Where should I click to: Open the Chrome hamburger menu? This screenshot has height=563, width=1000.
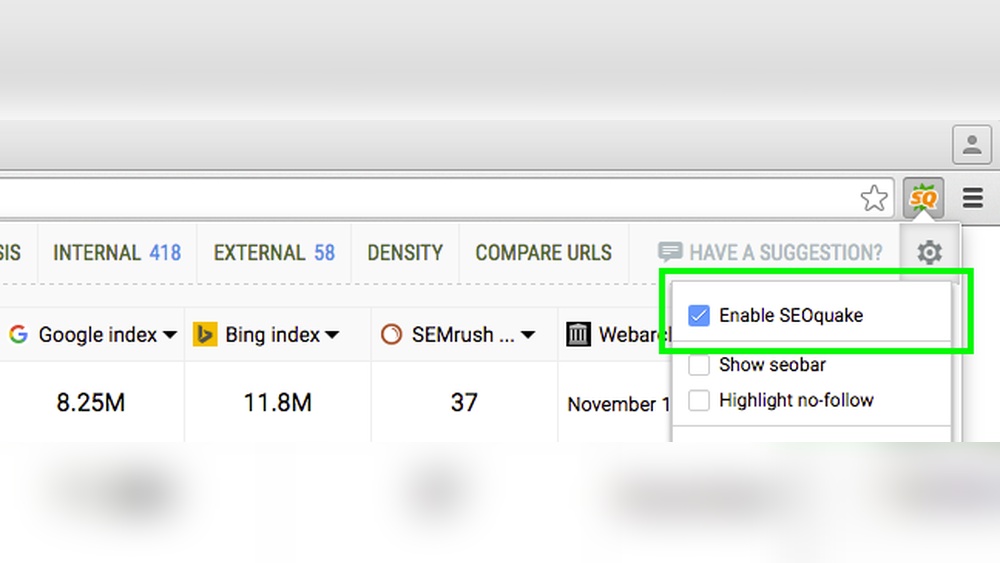point(973,198)
